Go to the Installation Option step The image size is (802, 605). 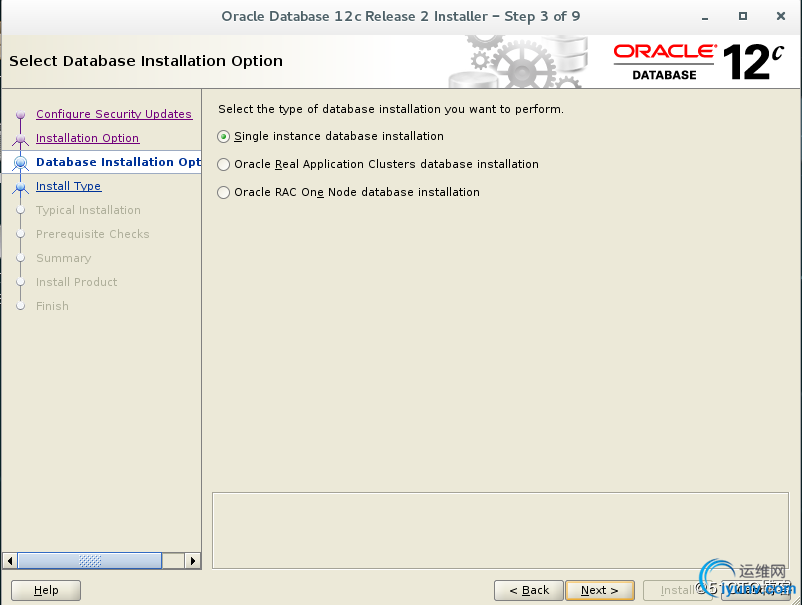[87, 138]
